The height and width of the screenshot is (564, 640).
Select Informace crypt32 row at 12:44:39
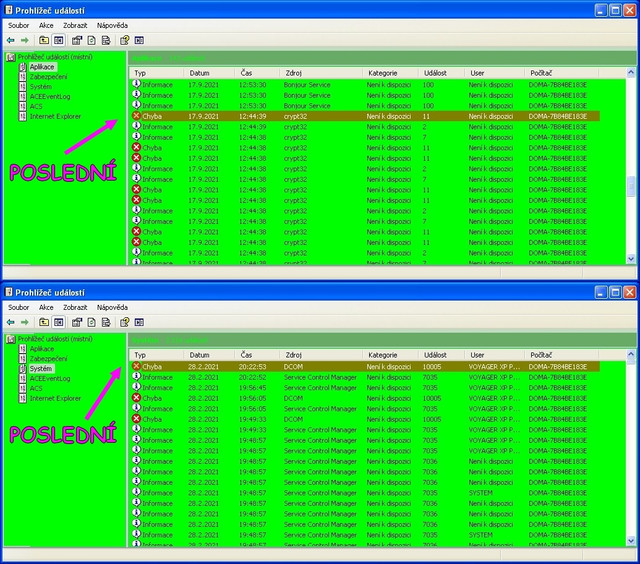365,127
